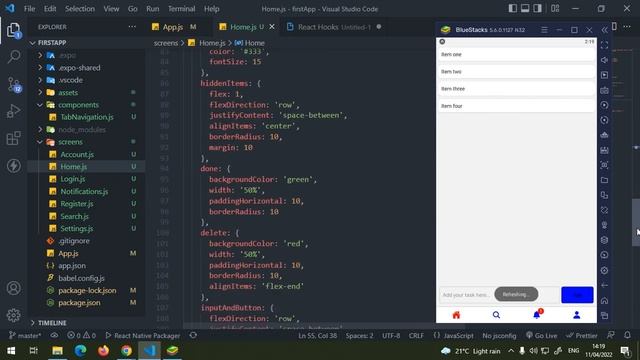Tap the Search tab icon in the app
Screen dimensions: 640x360
[496, 315]
